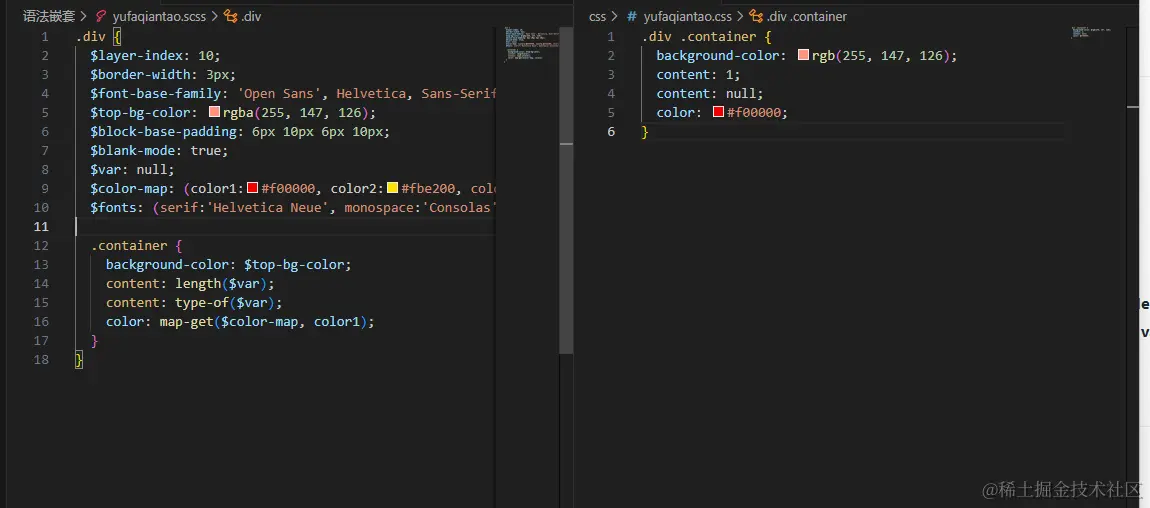Click the map-get($color-map, color1) line
This screenshot has height=508, width=1150.
coord(240,322)
